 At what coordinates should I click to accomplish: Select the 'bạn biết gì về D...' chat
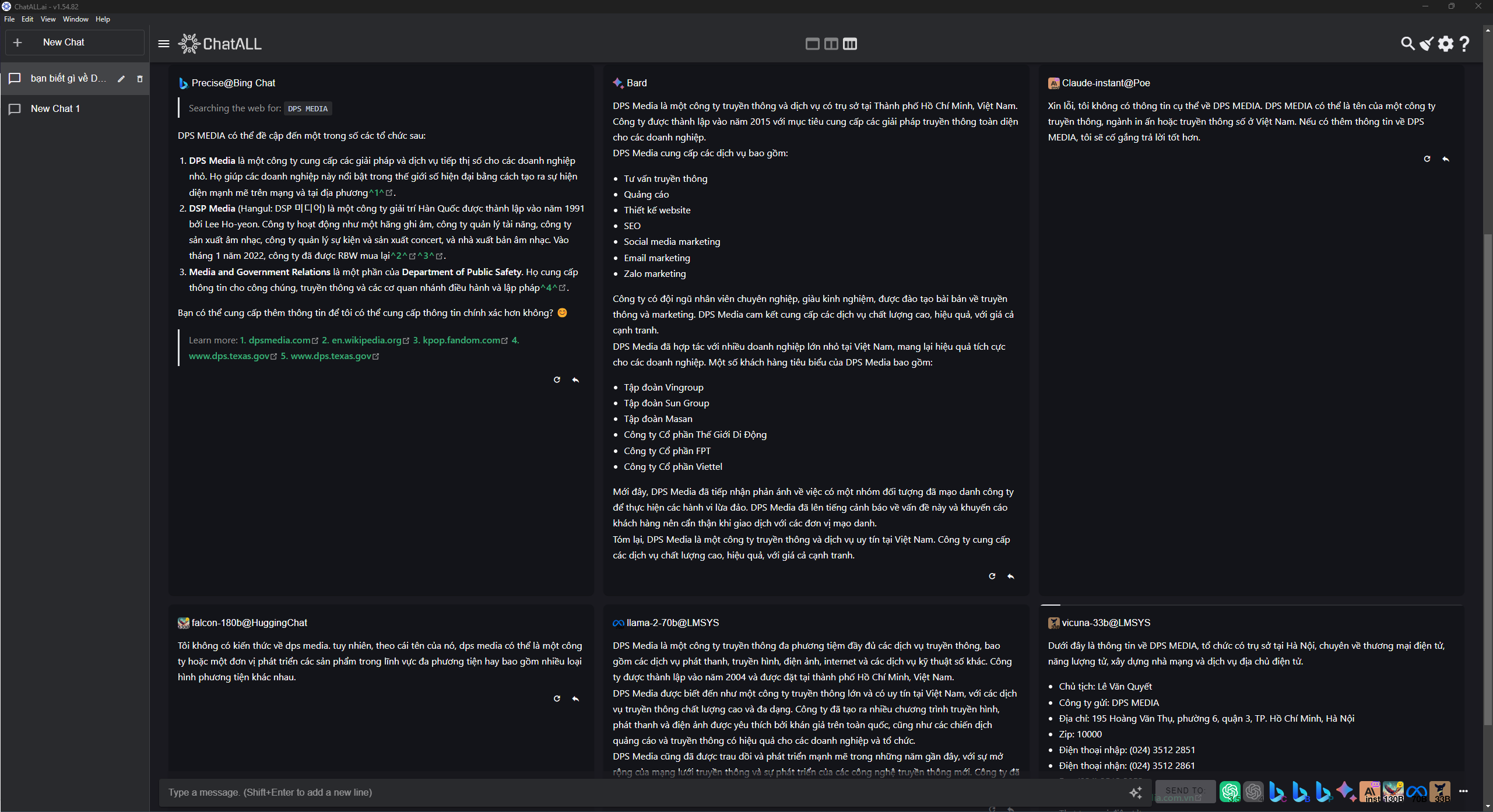[68, 78]
